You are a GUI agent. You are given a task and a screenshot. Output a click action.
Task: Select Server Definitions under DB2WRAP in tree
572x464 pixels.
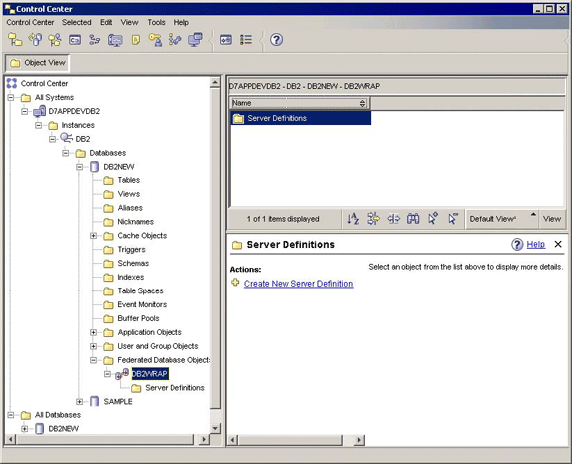[175, 388]
